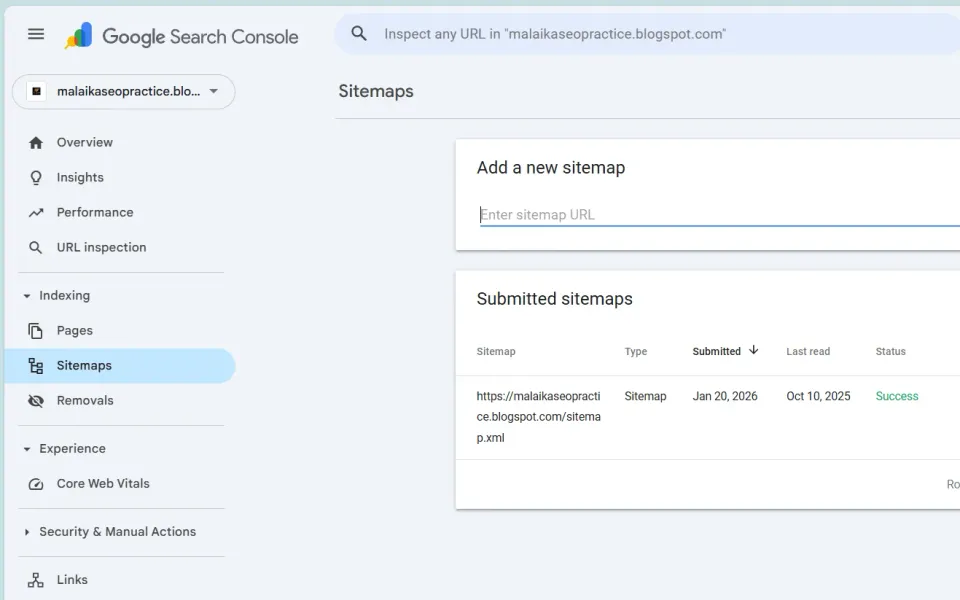The image size is (960, 600).
Task: Click the Removals crossed-eye icon
Action: 36,400
